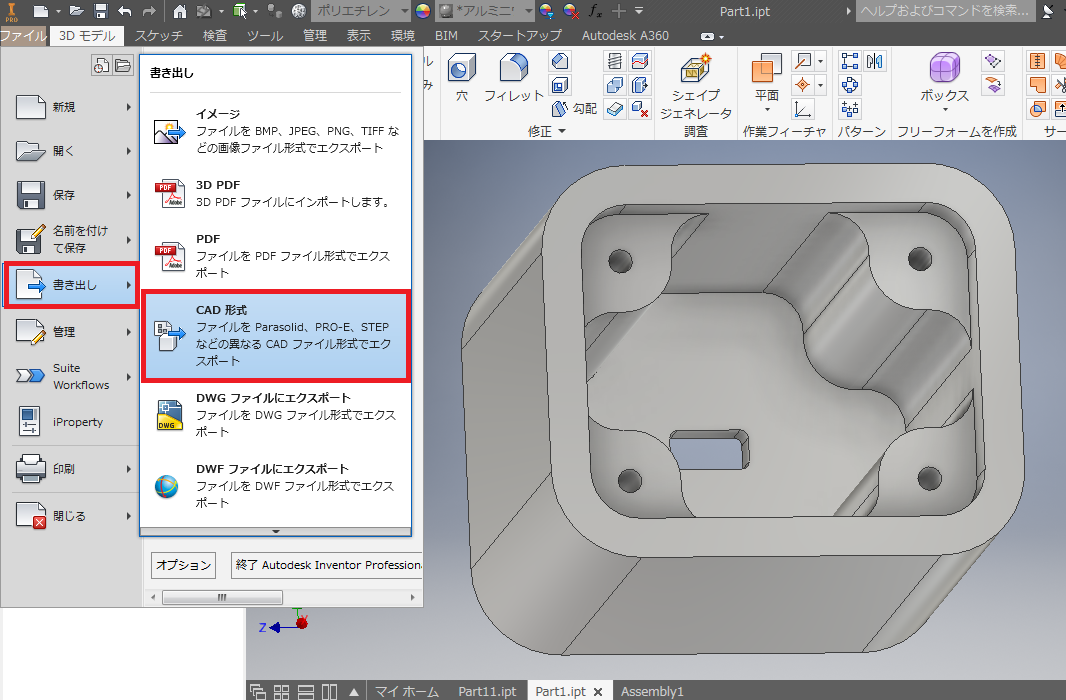Select the Combine tool icon

pyautogui.click(x=615, y=85)
